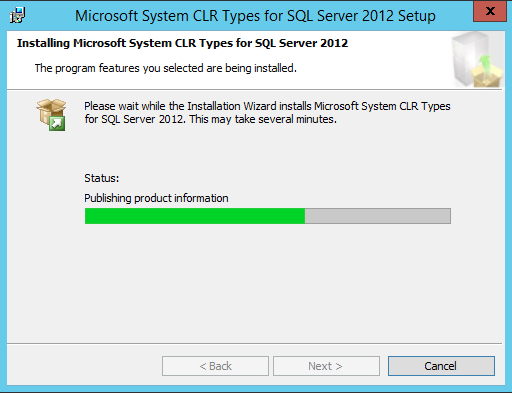Click the disabled Back button
512x393 pixels.
click(x=215, y=366)
